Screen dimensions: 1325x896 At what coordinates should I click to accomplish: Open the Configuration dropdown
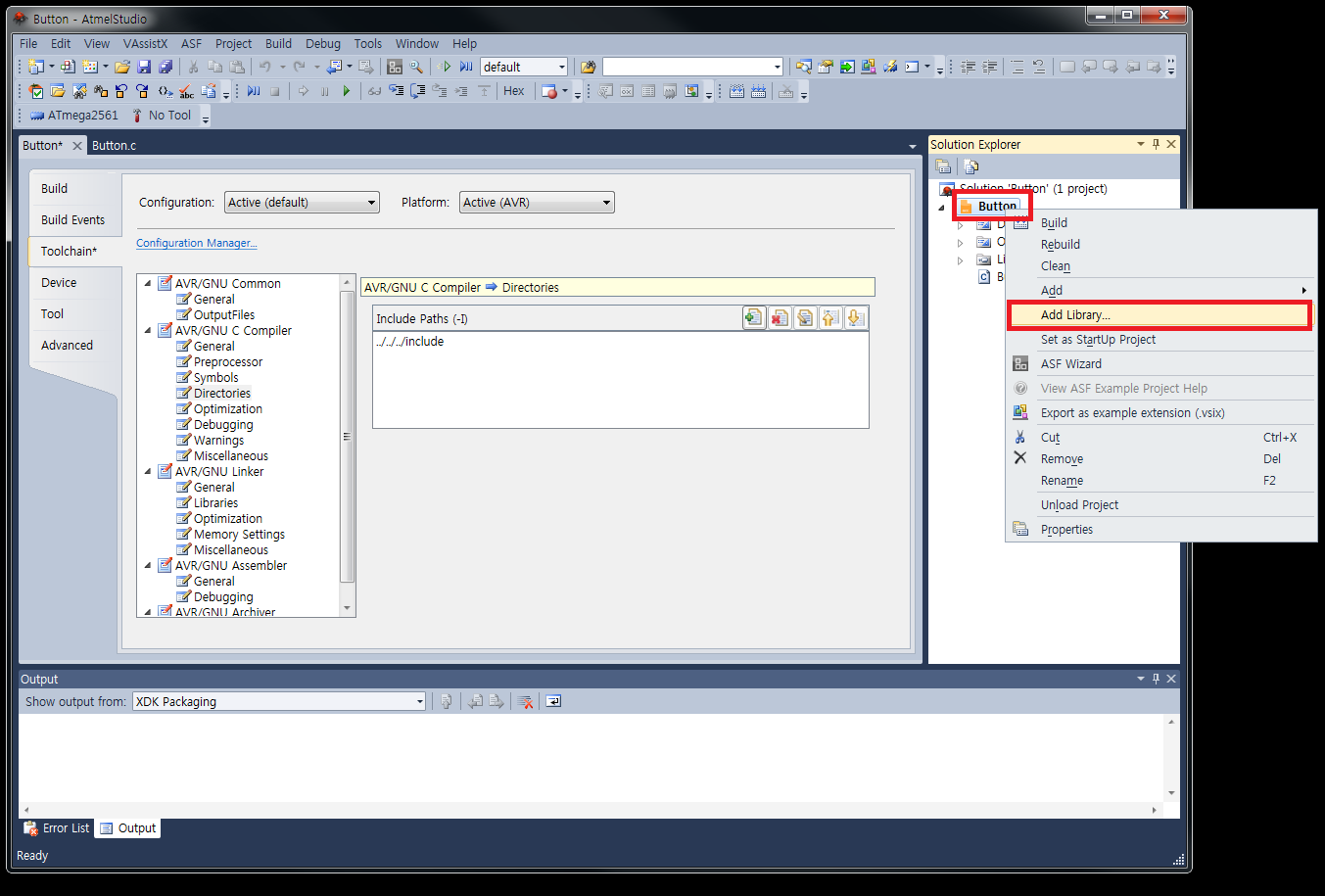pos(302,203)
